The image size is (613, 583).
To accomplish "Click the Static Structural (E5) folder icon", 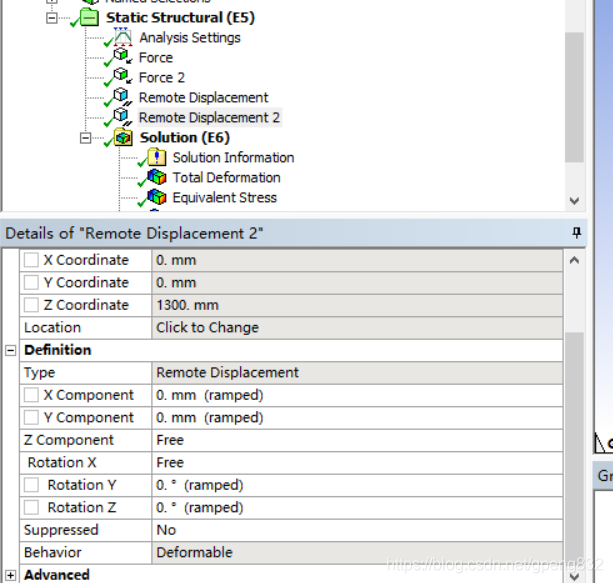I will (89, 18).
